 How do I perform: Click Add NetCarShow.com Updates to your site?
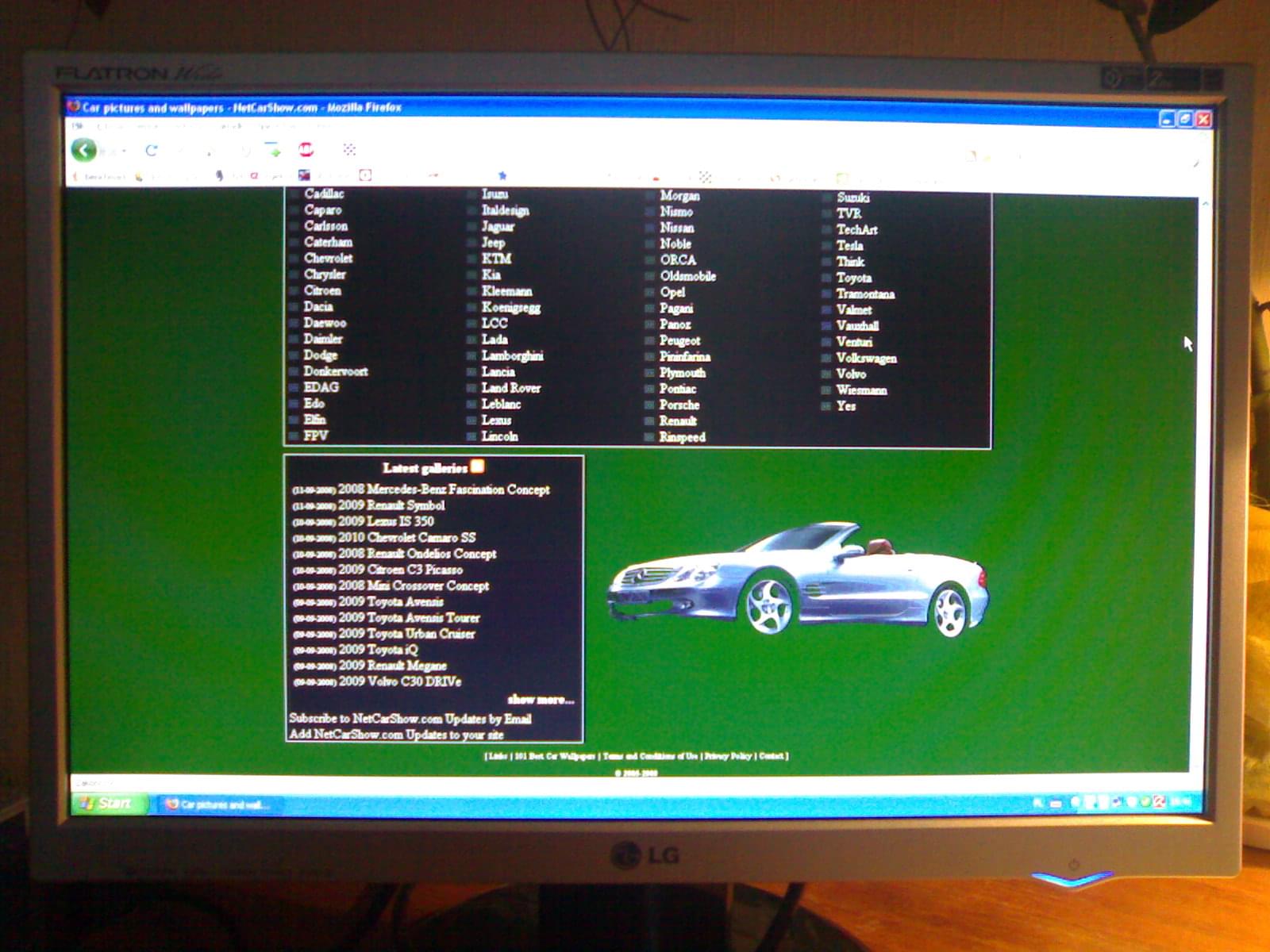pyautogui.click(x=396, y=735)
